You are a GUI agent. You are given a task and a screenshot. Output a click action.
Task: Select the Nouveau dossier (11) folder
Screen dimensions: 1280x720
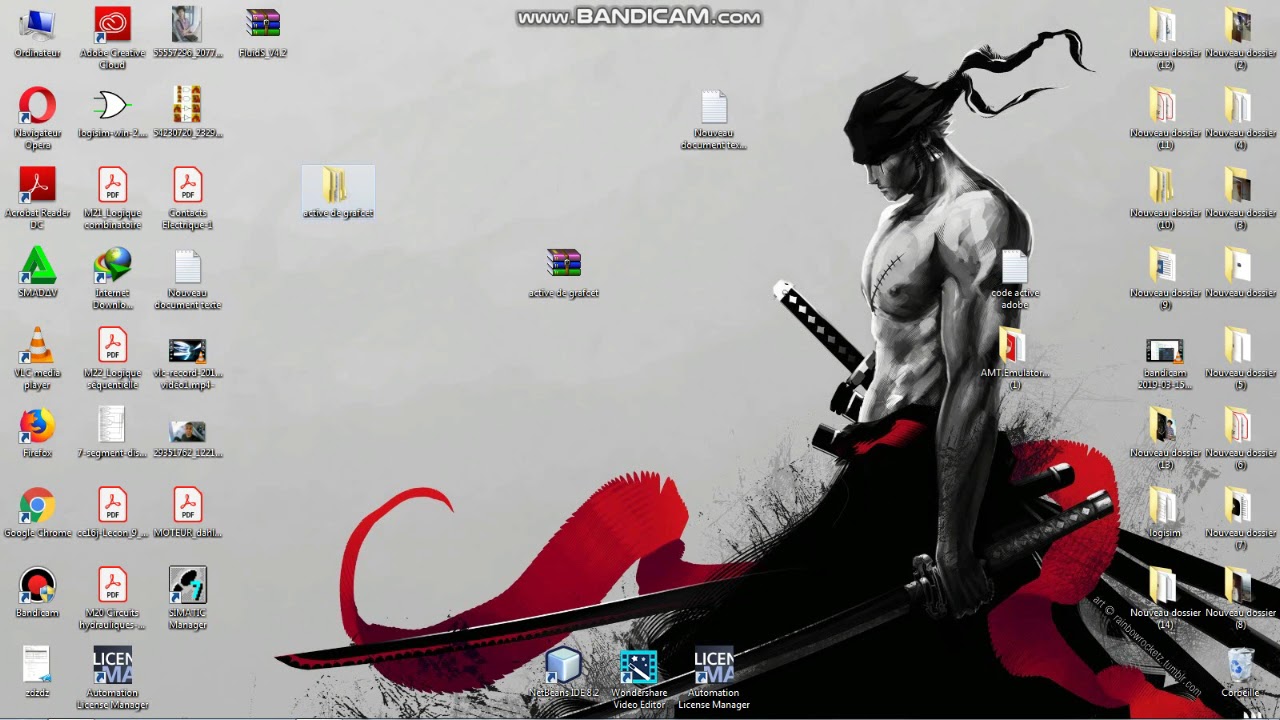[x=1164, y=118]
